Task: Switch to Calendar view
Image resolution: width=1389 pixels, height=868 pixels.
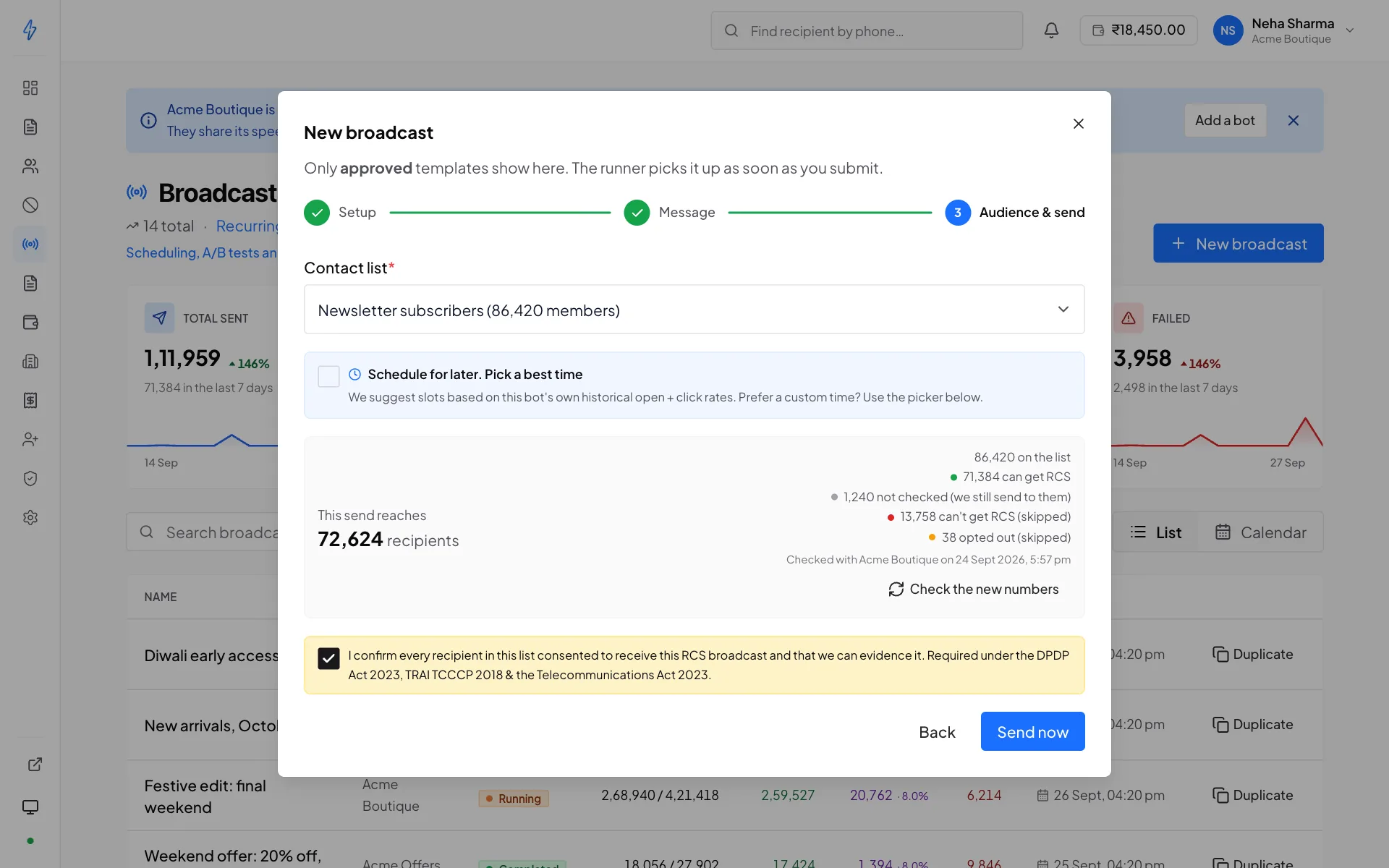Action: pyautogui.click(x=1260, y=532)
